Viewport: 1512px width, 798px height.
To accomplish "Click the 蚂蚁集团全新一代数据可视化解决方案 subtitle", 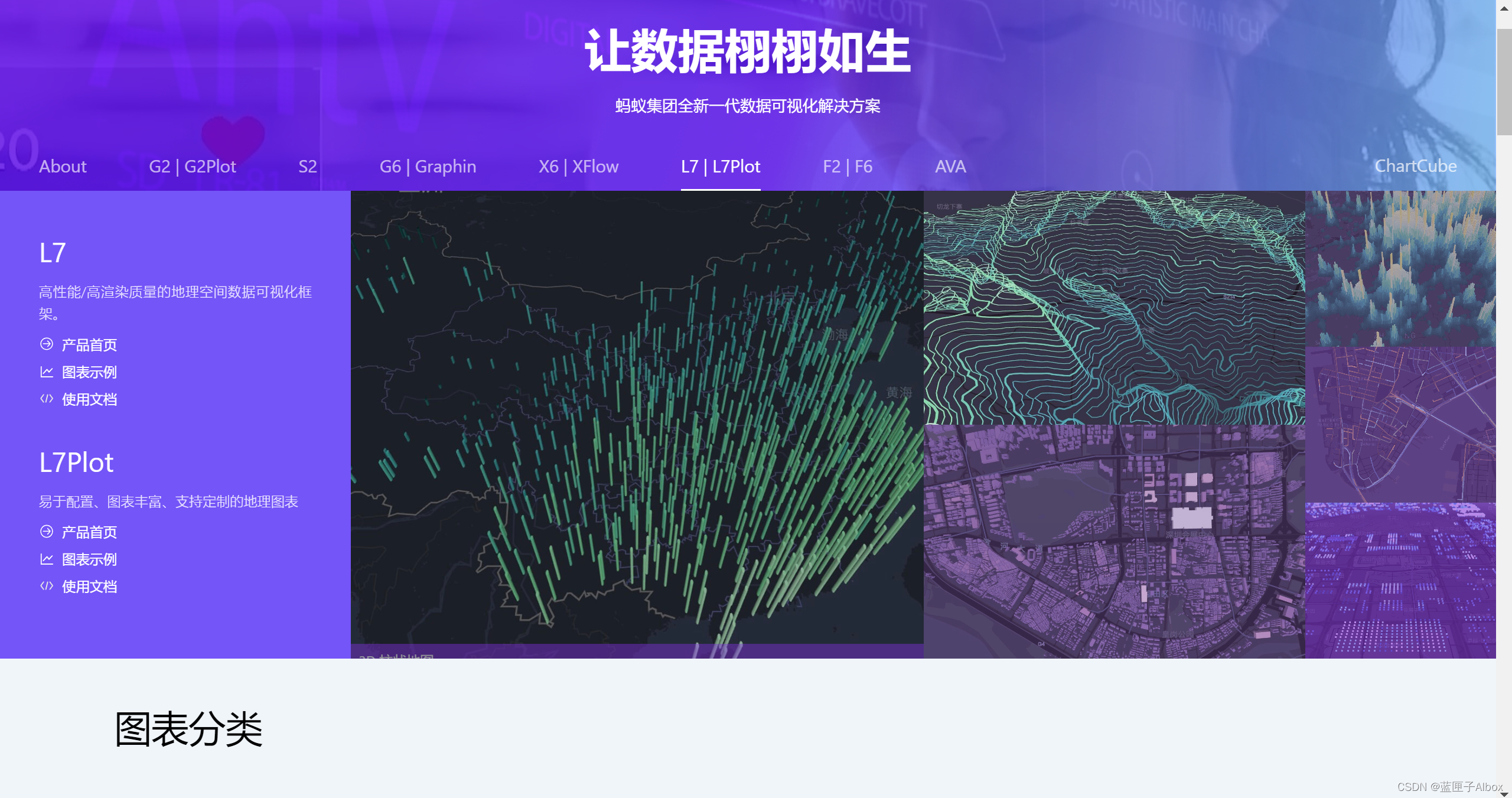I will 748,106.
